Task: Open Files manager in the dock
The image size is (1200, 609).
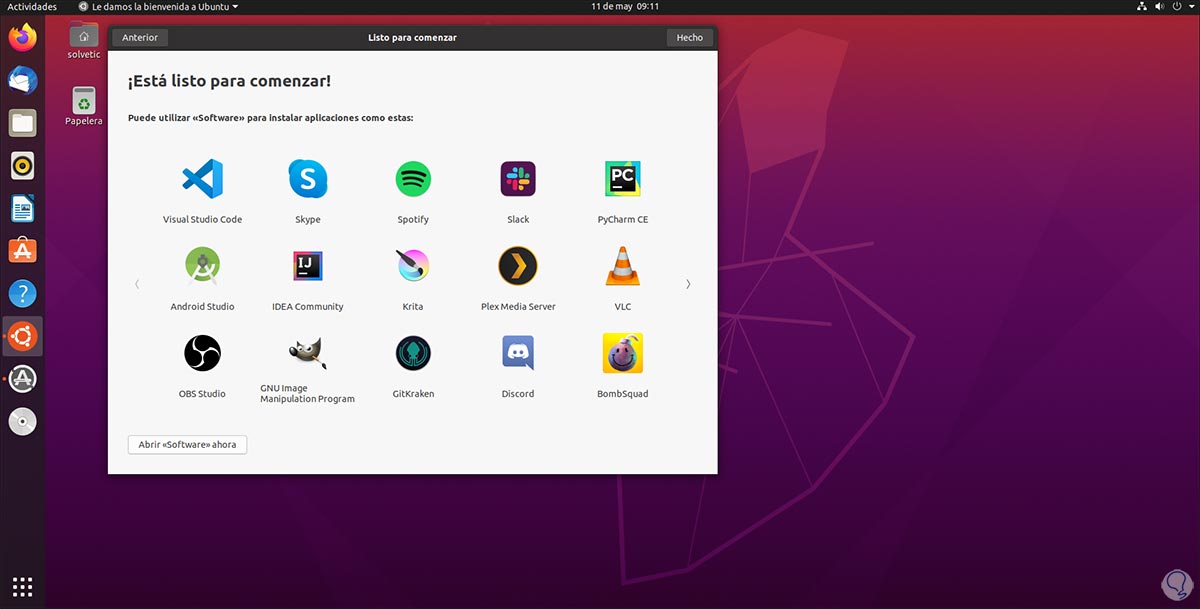Action: pyautogui.click(x=22, y=124)
